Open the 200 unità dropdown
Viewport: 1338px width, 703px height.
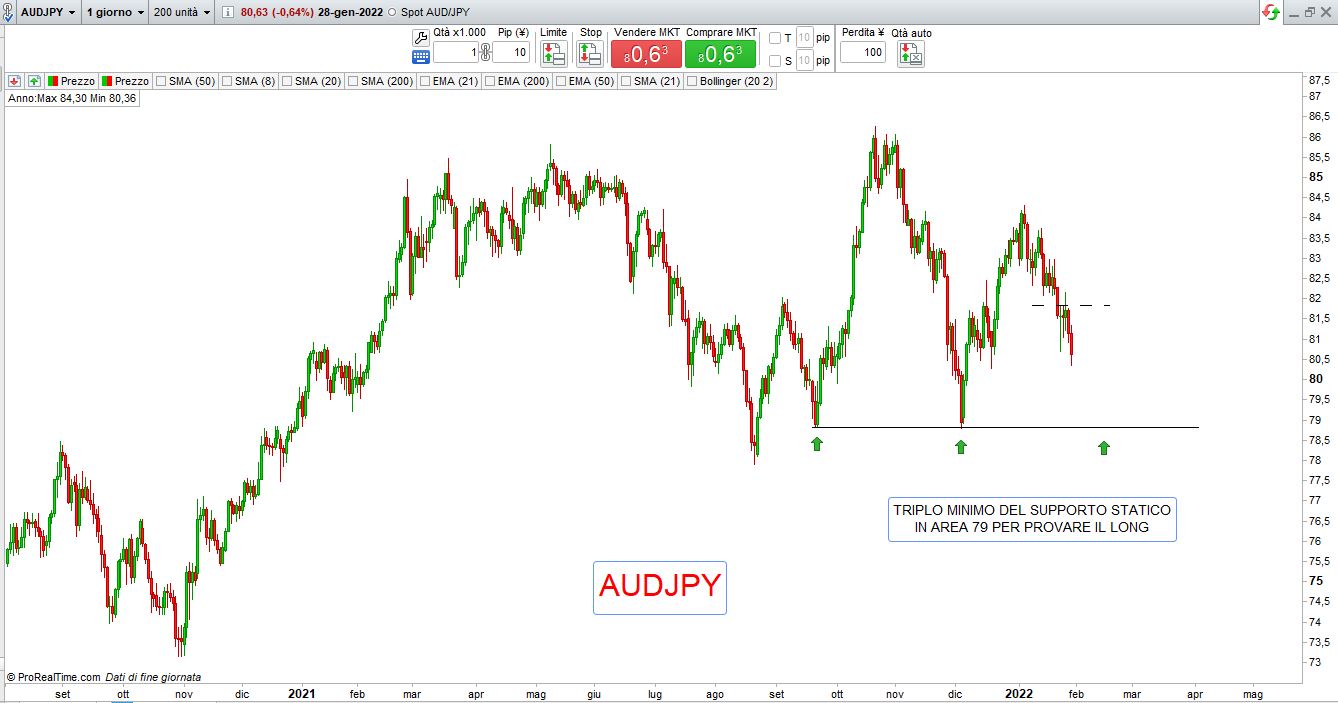pyautogui.click(x=183, y=12)
